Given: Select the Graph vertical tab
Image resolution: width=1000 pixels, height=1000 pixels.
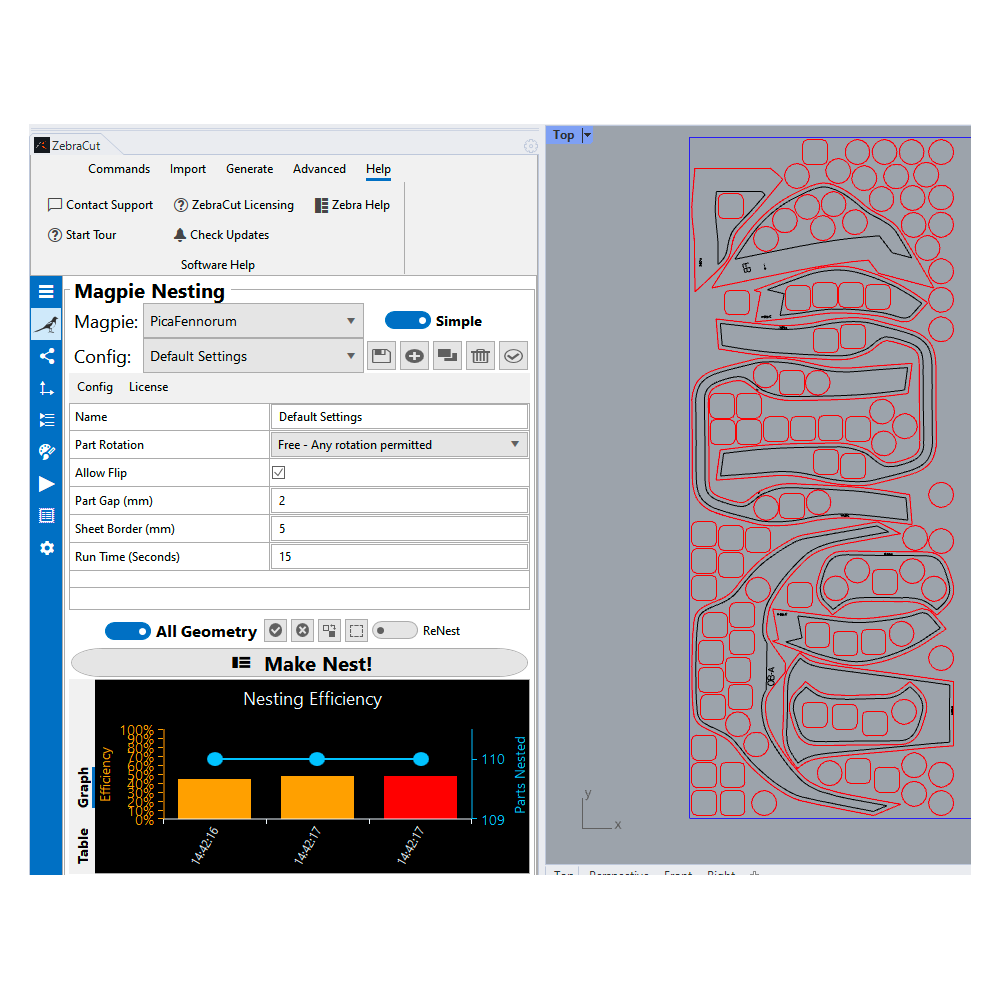Looking at the screenshot, I should (x=83, y=787).
